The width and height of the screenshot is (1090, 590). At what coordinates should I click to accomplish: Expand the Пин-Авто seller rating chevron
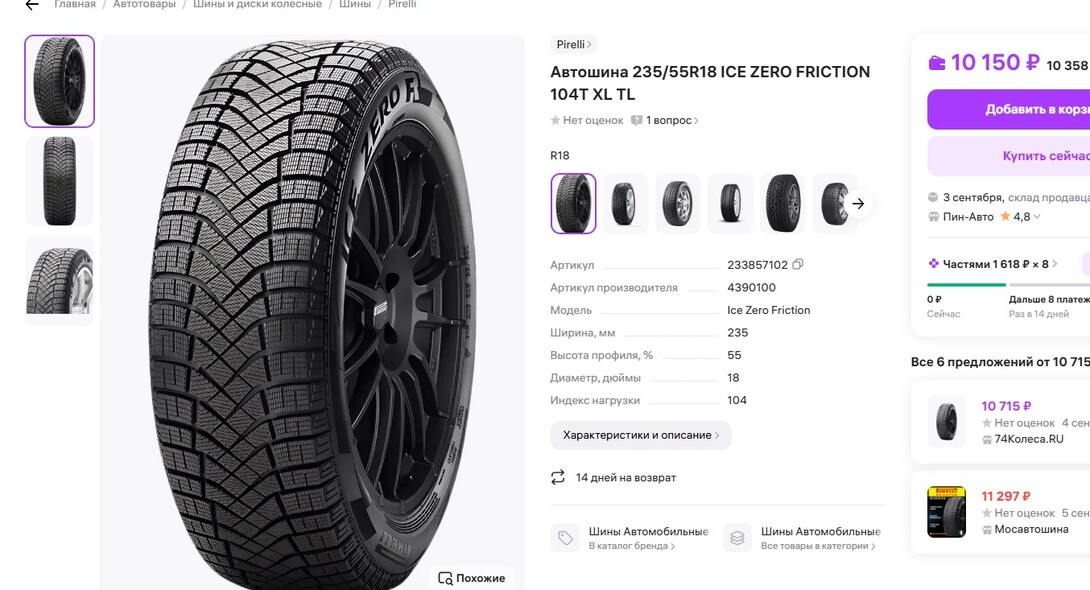[1037, 217]
